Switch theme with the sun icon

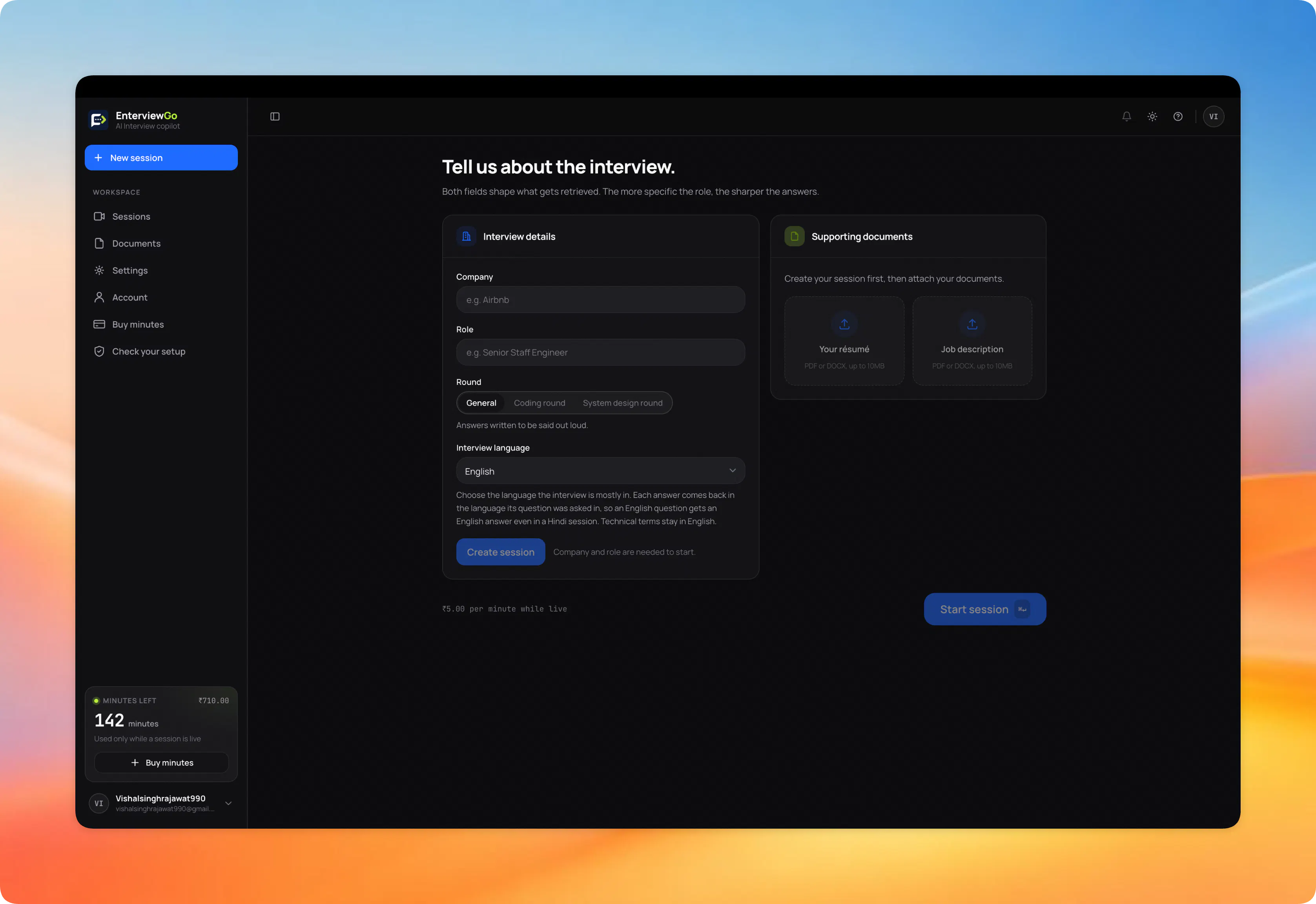click(x=1152, y=117)
